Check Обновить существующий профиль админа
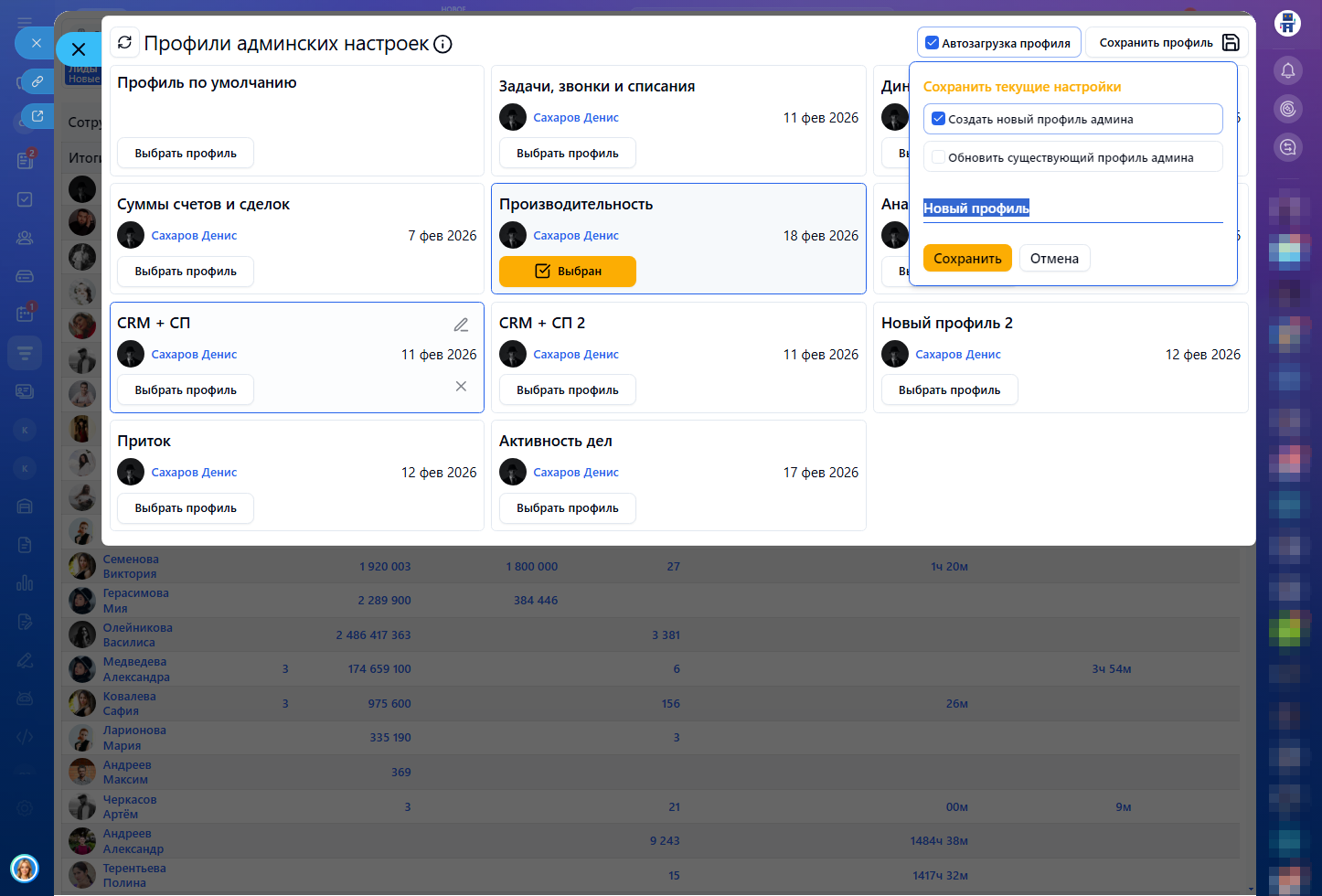This screenshot has height=896, width=1322. pyautogui.click(x=938, y=157)
